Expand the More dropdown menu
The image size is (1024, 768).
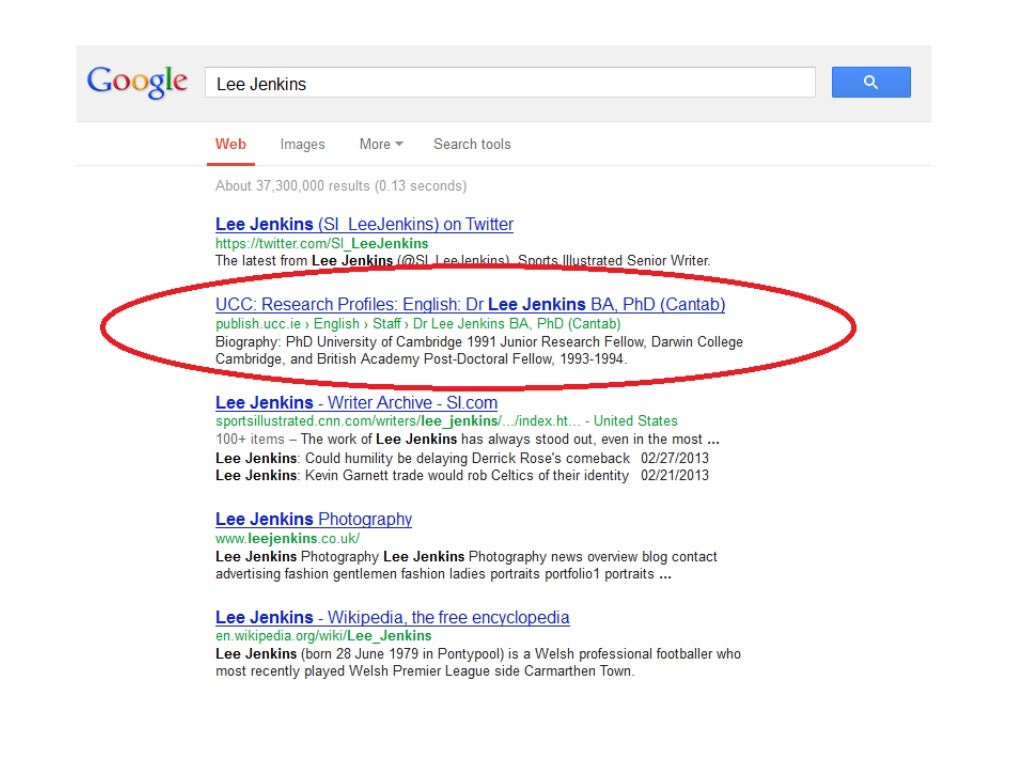coord(381,144)
